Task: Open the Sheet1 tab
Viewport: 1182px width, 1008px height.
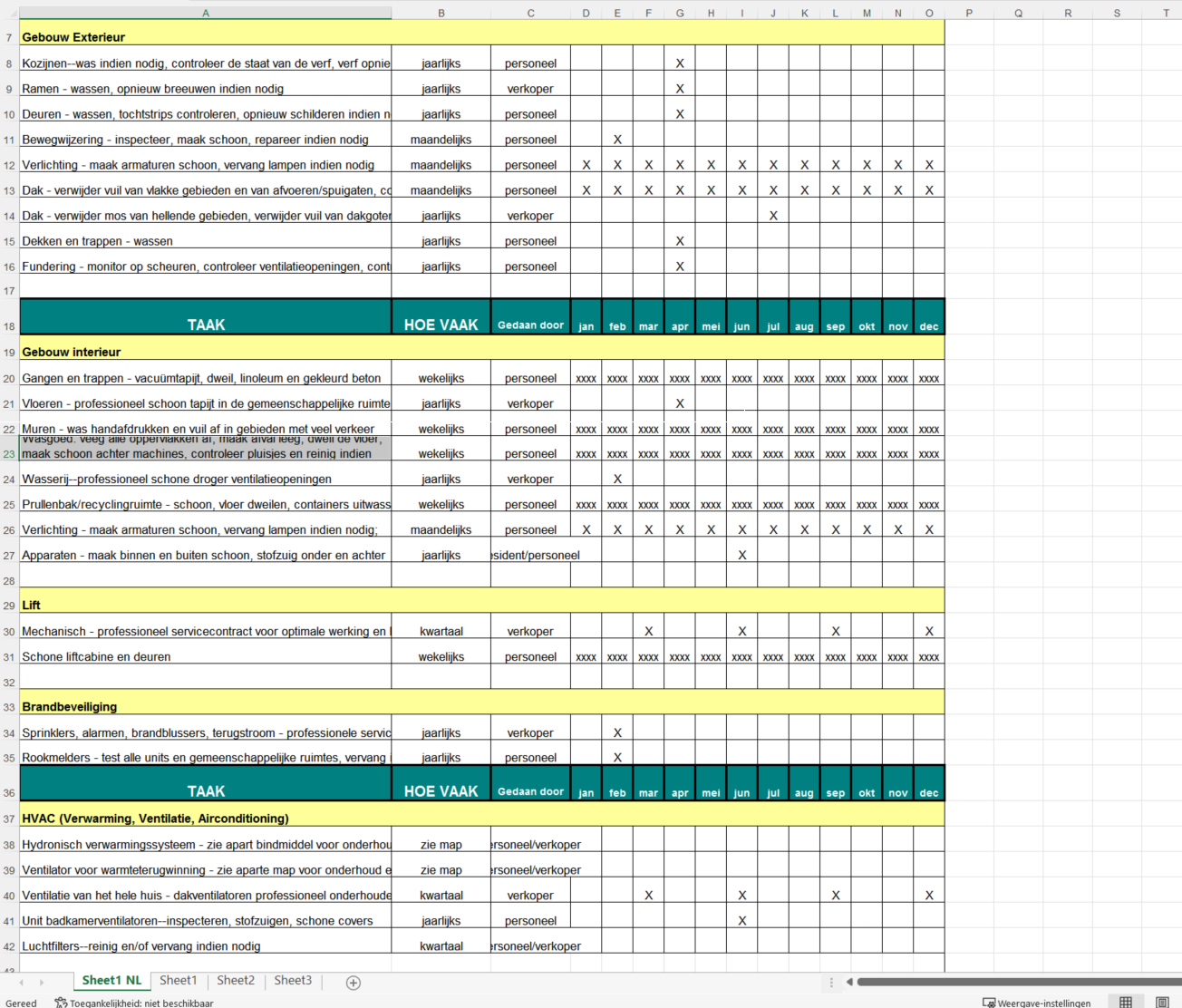Action: point(179,980)
